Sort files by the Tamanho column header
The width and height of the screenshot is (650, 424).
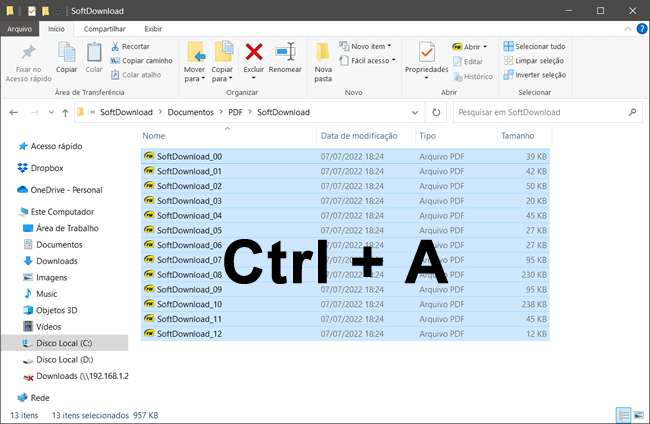517,135
